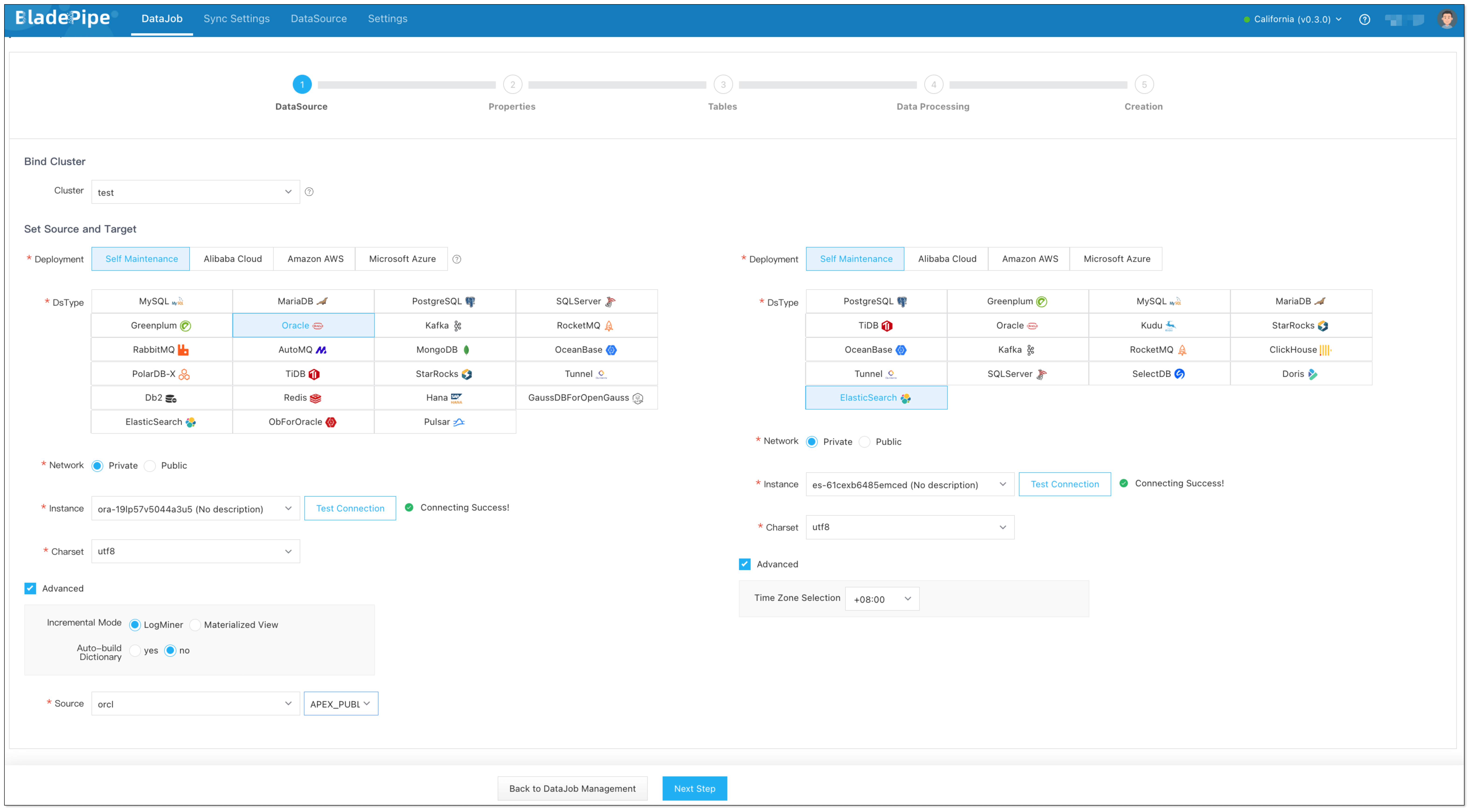Open the APEX_PUBL schema dropdown

click(340, 704)
